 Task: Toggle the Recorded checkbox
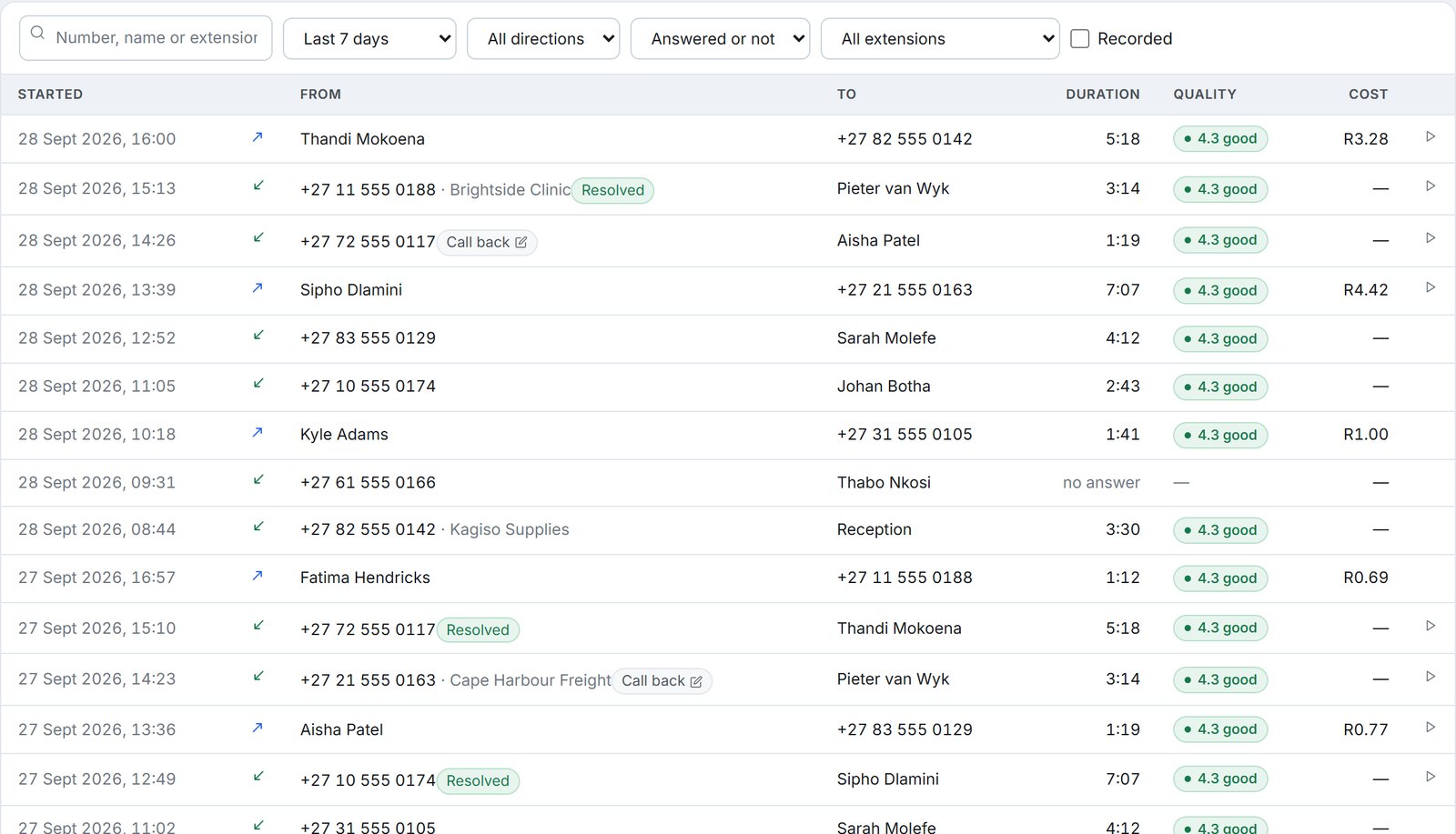pos(1080,38)
